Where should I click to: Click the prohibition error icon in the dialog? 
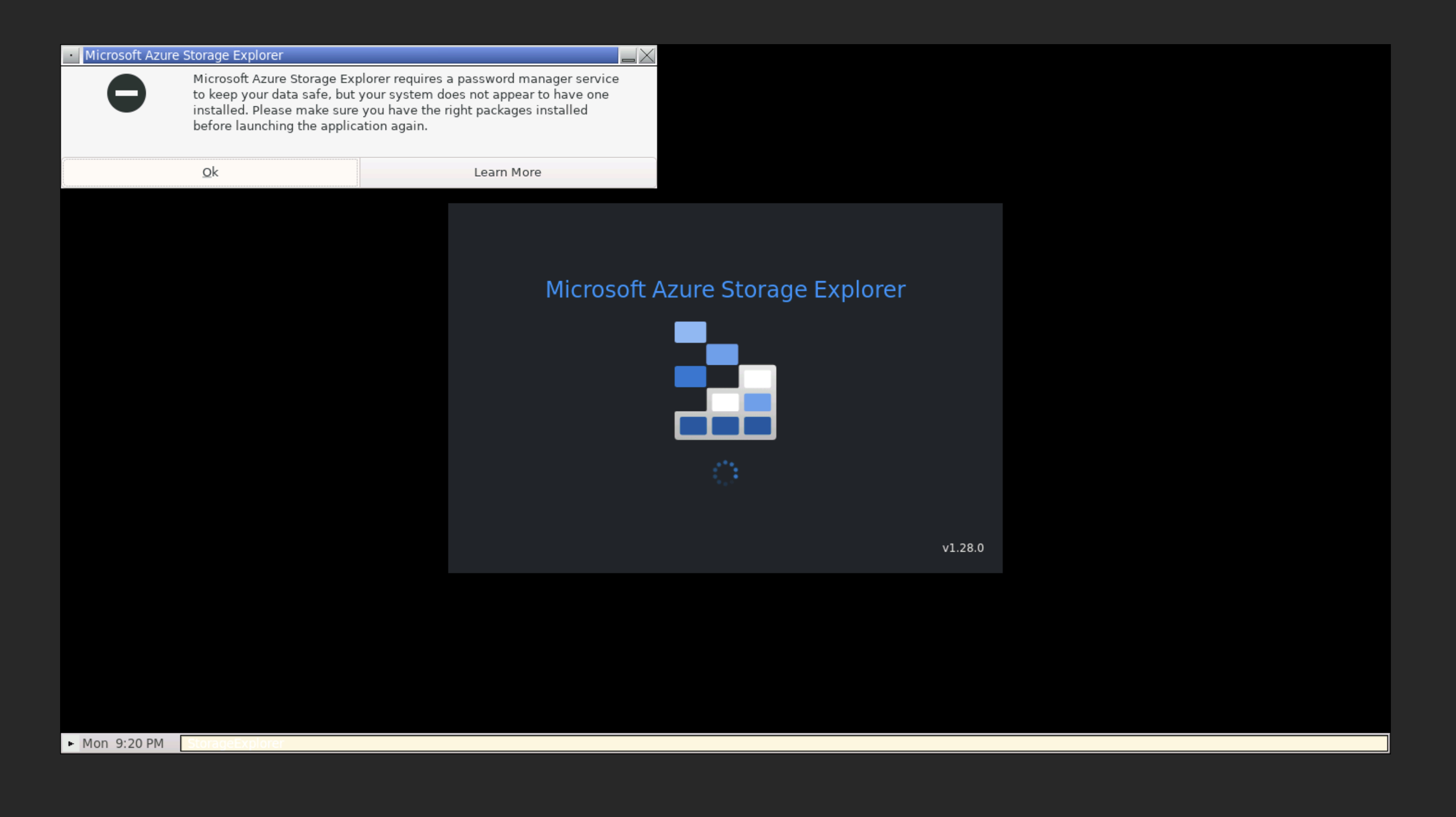[126, 93]
